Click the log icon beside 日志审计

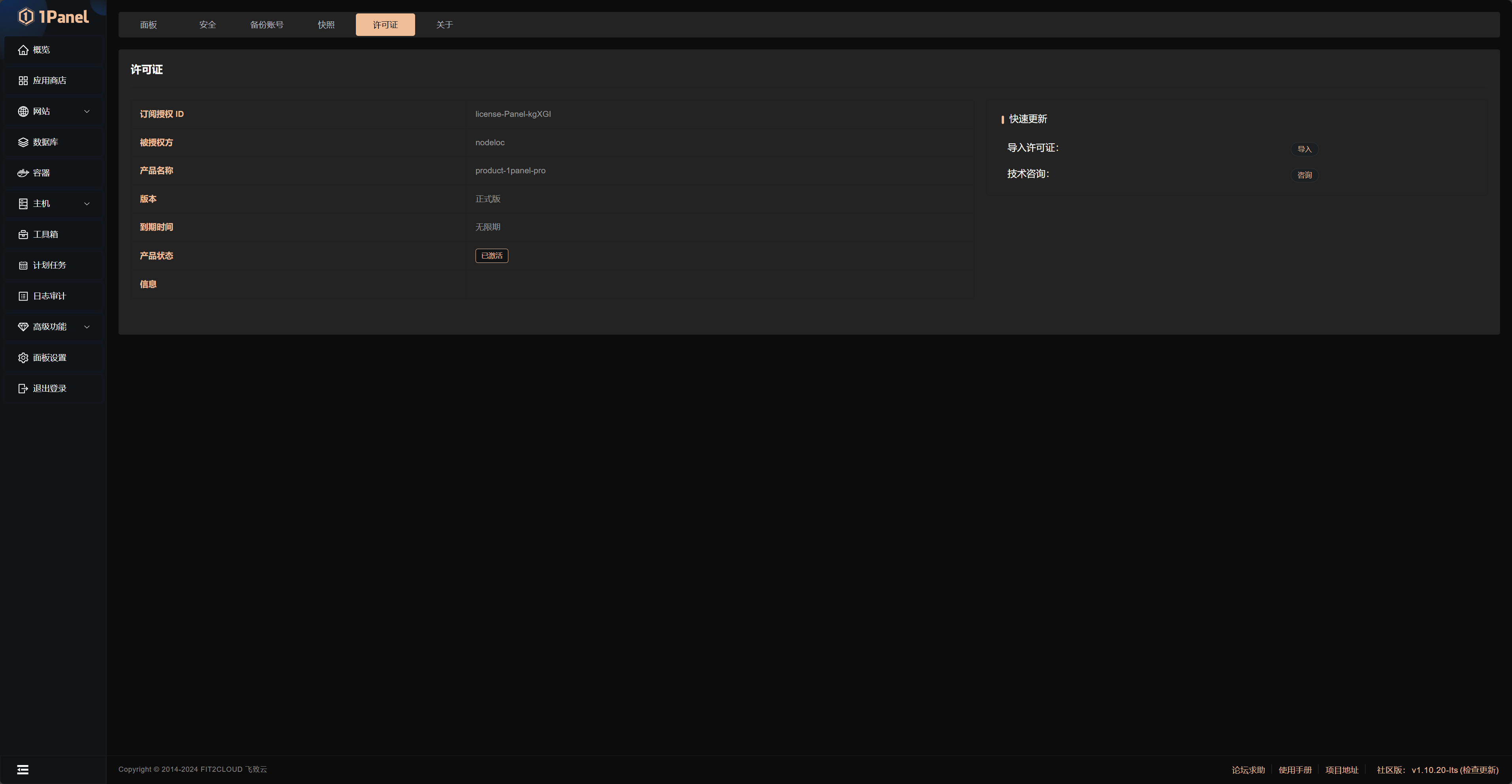click(23, 296)
